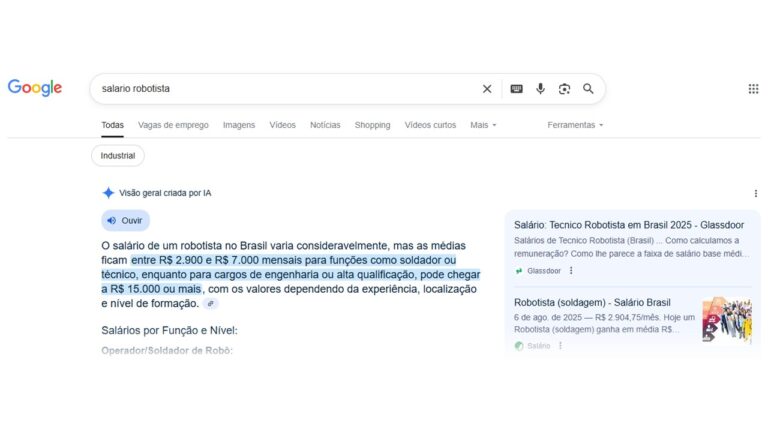The width and height of the screenshot is (768, 432).
Task: Expand the Ferramentas dropdown
Action: pyautogui.click(x=575, y=125)
